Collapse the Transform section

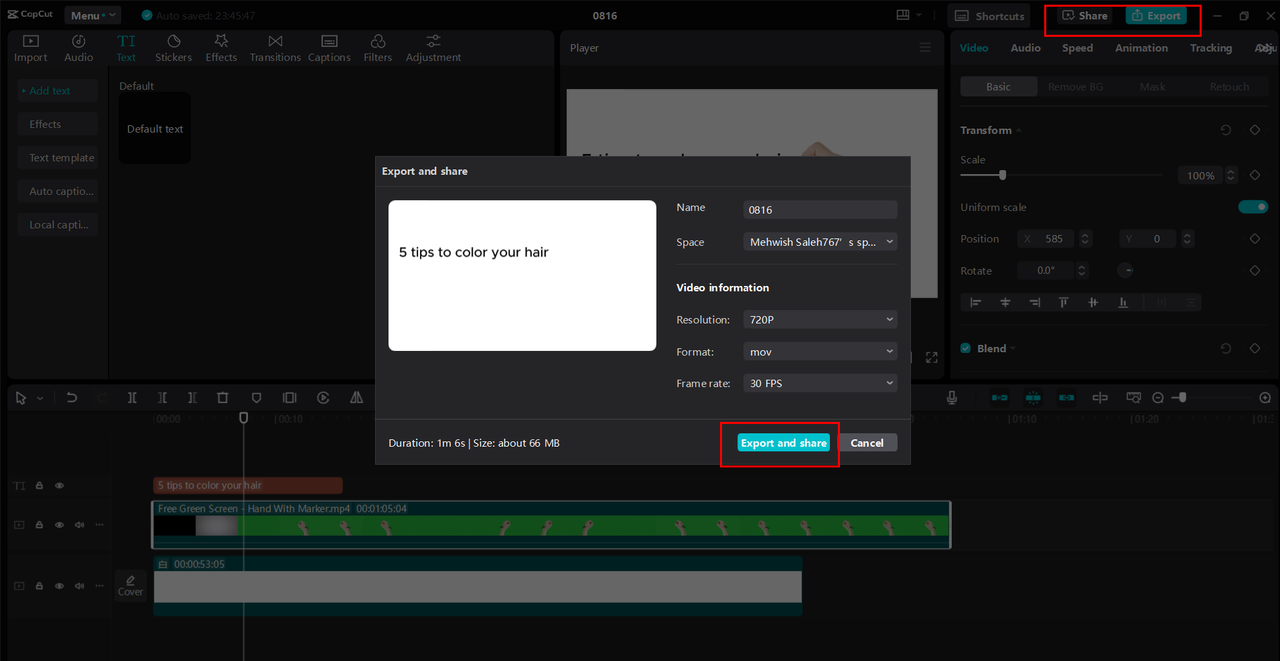1019,131
